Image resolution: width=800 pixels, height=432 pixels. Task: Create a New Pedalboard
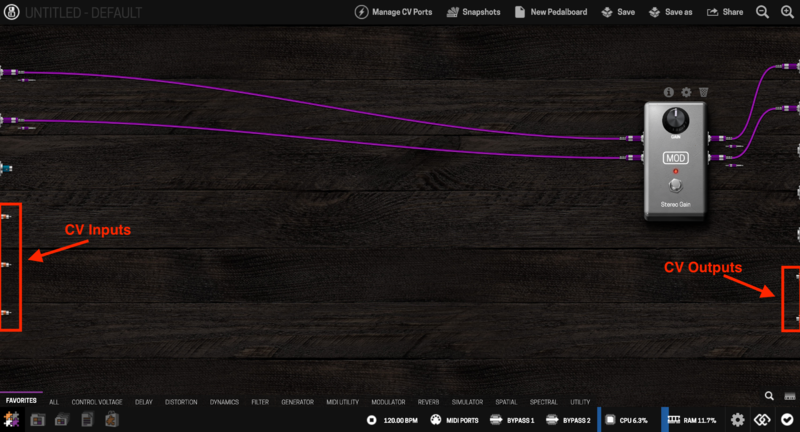pyautogui.click(x=550, y=12)
